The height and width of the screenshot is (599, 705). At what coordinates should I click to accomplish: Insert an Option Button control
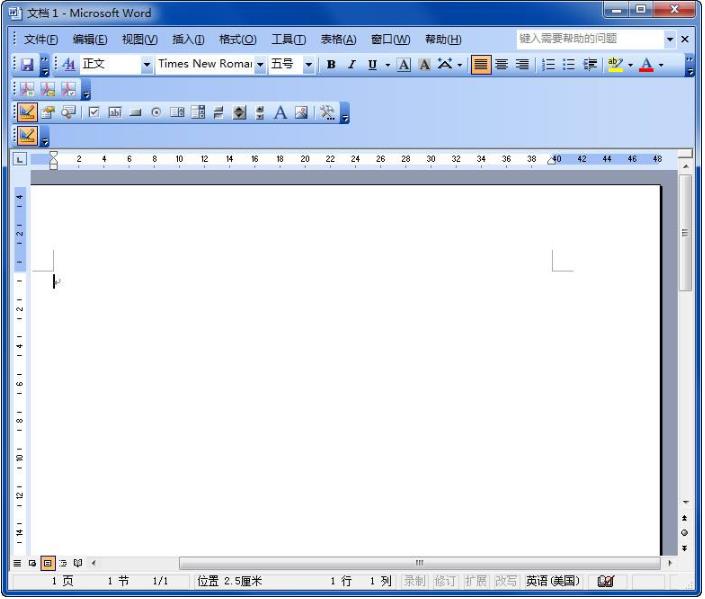pyautogui.click(x=156, y=112)
